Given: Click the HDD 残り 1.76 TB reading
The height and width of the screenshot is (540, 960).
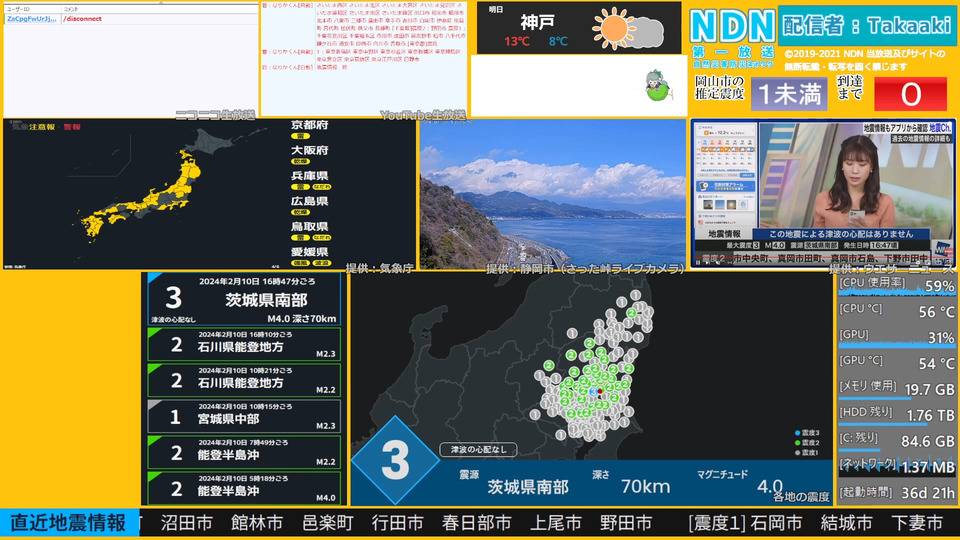Looking at the screenshot, I should tap(896, 415).
